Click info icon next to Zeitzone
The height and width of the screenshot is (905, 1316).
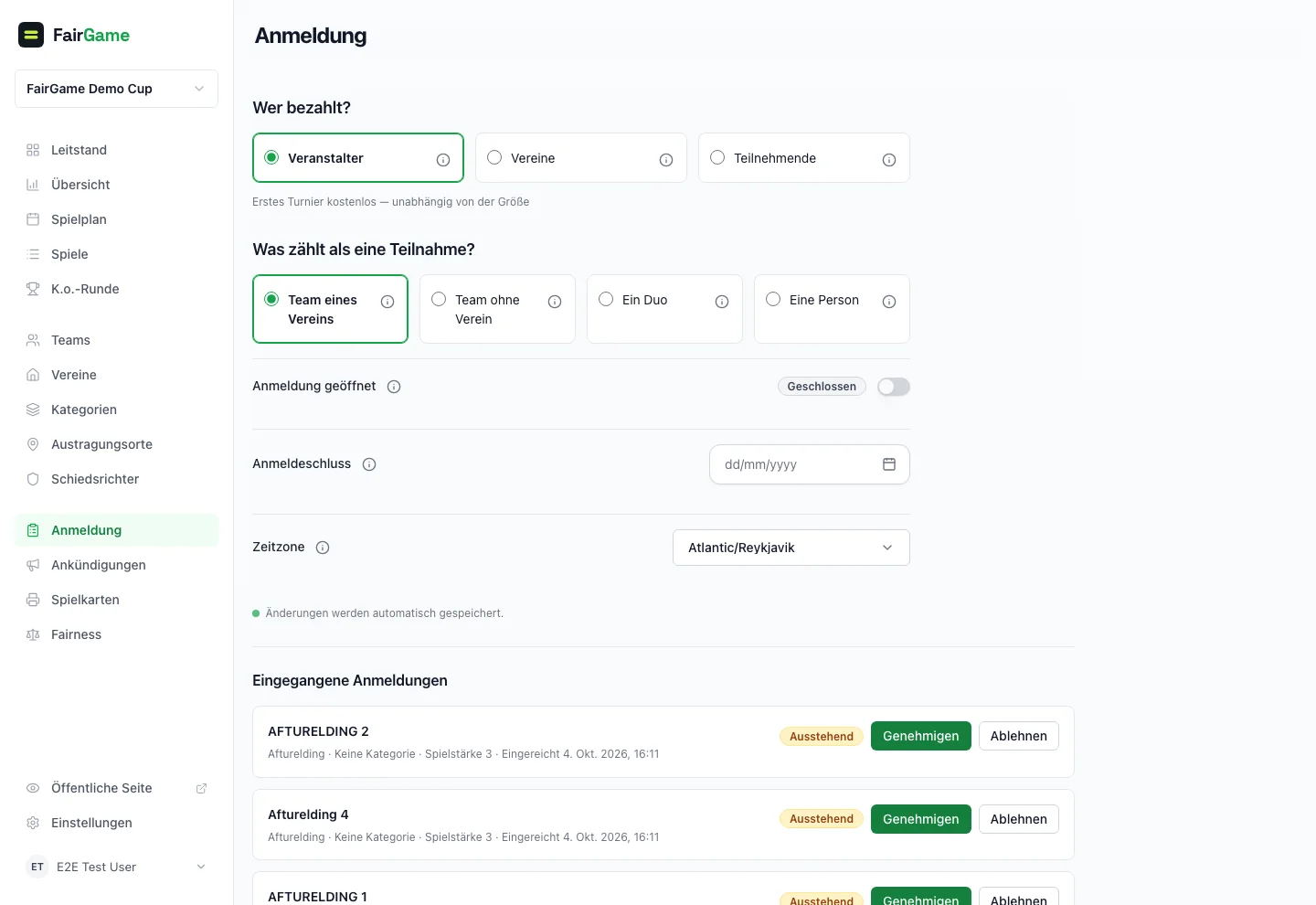323,548
